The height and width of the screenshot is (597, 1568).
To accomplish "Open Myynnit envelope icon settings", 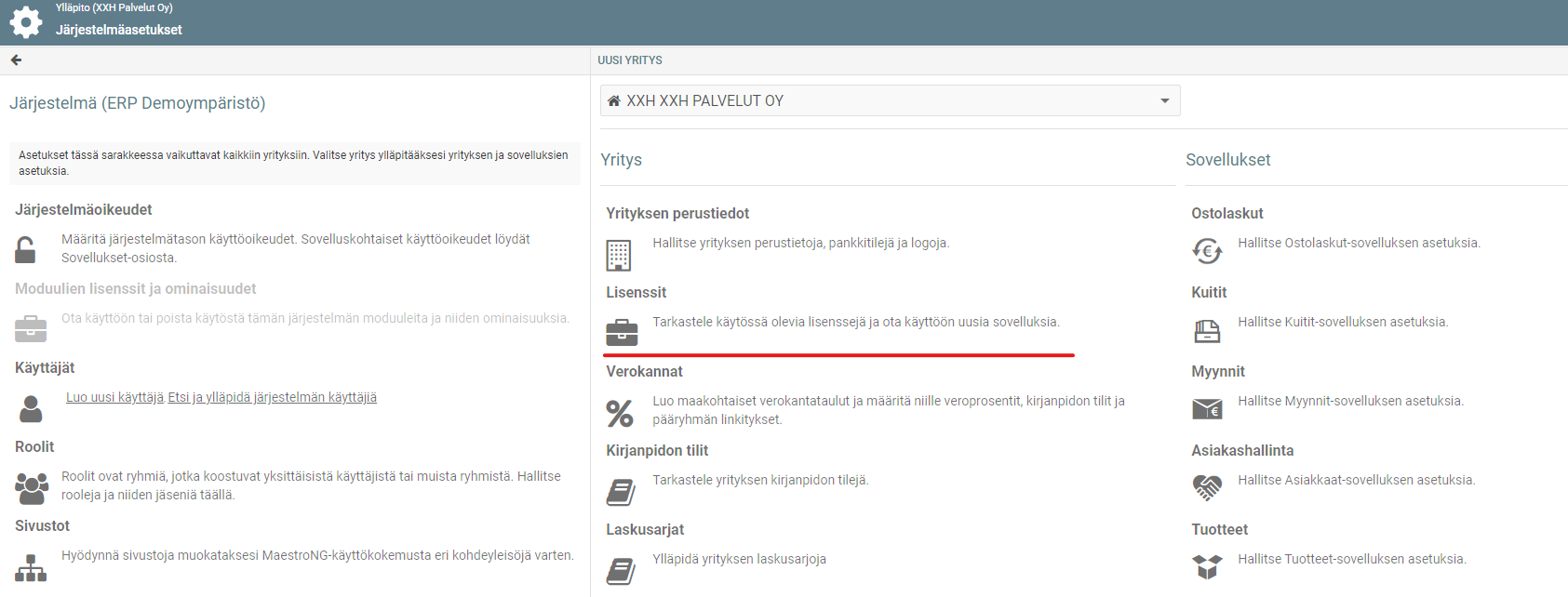I will click(x=1207, y=408).
